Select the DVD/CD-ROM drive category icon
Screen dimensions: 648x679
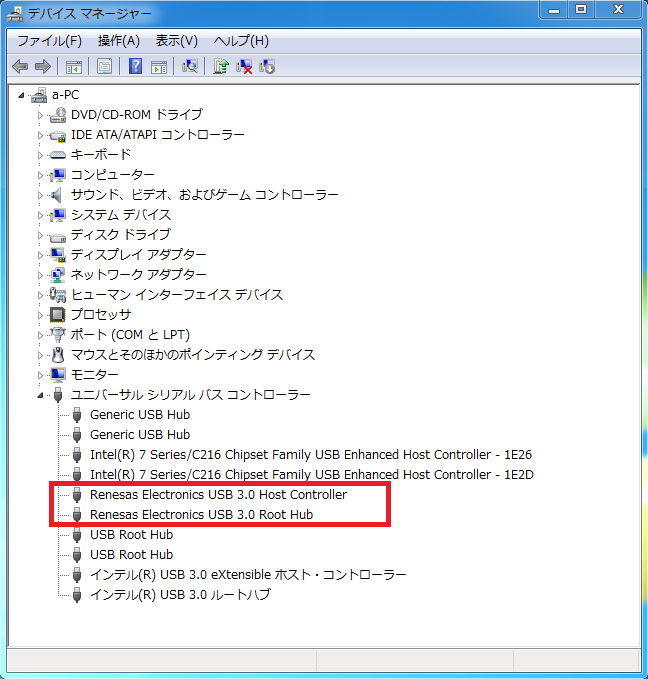tap(58, 115)
